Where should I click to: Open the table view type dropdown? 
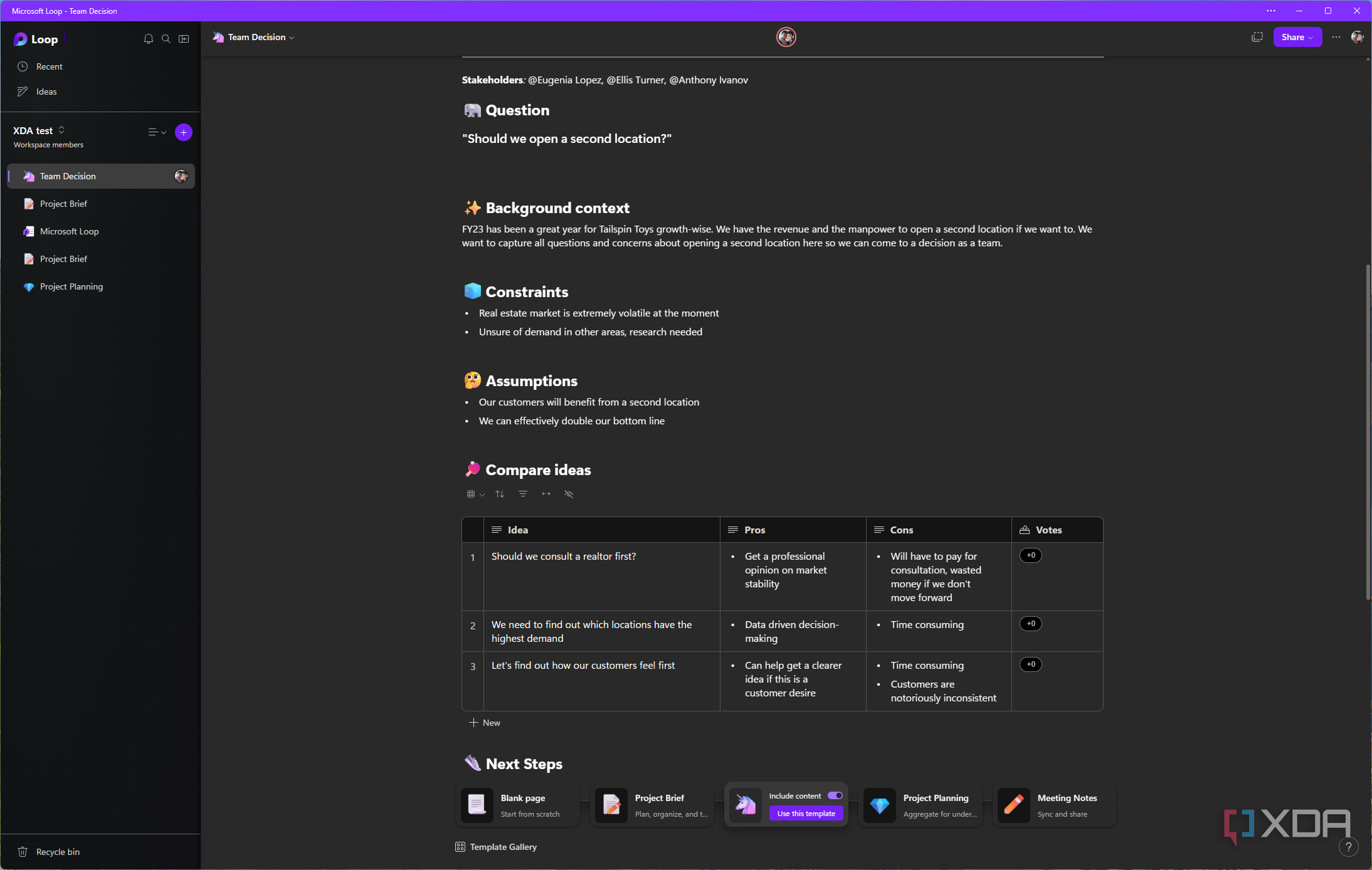pyautogui.click(x=475, y=494)
